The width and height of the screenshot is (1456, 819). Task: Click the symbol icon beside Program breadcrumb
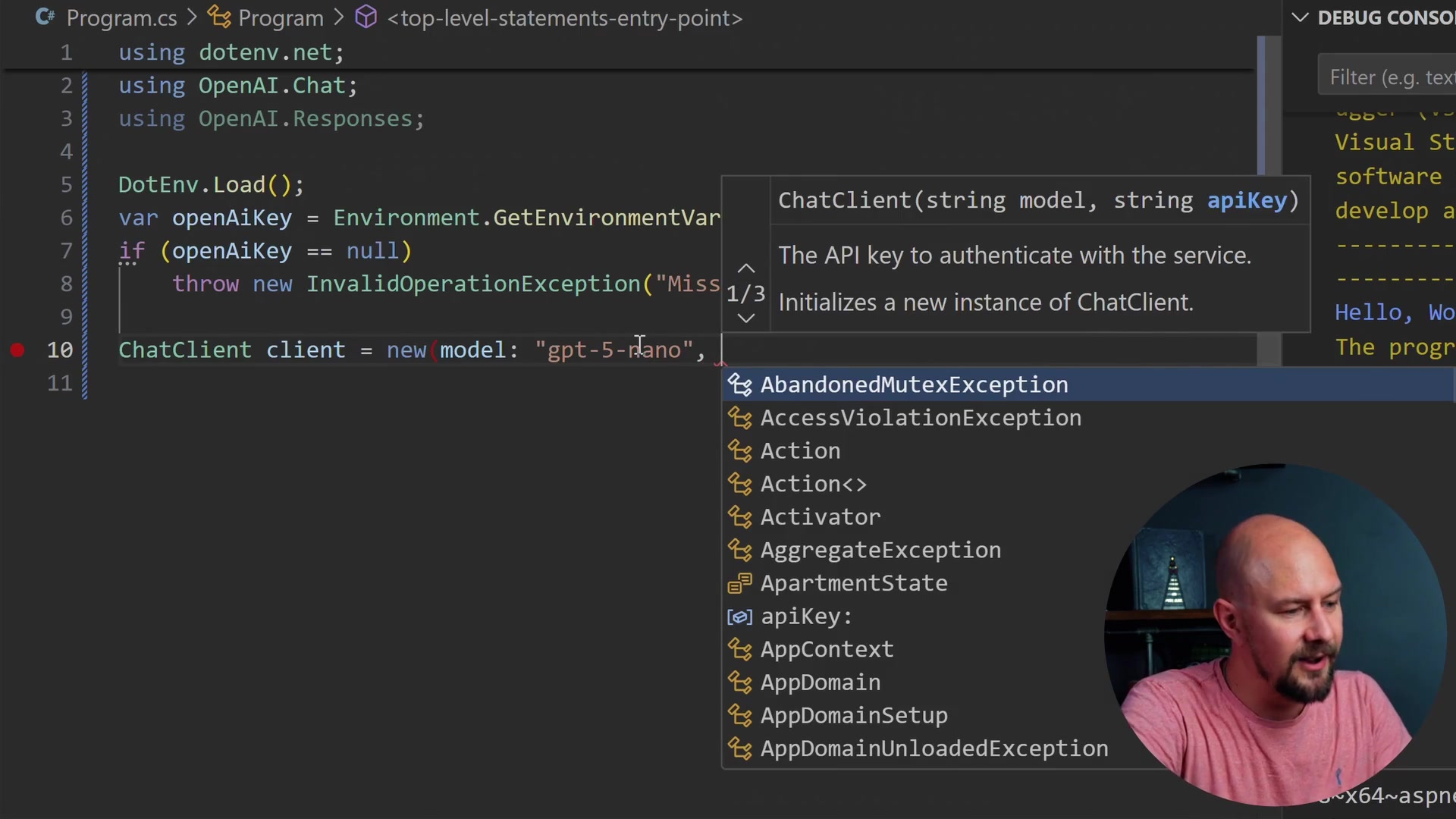pyautogui.click(x=218, y=17)
